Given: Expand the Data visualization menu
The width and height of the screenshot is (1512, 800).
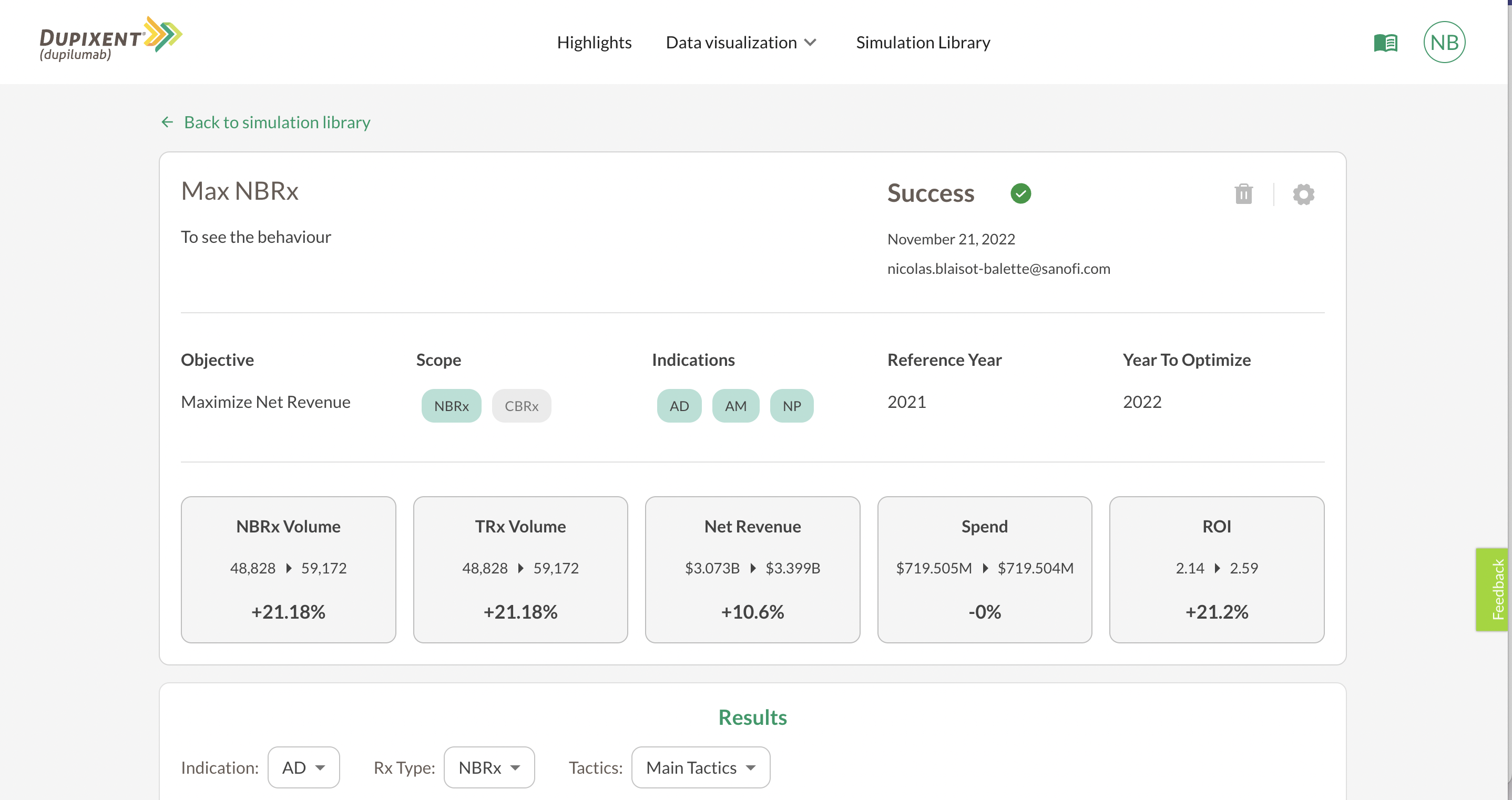Looking at the screenshot, I should [x=741, y=42].
